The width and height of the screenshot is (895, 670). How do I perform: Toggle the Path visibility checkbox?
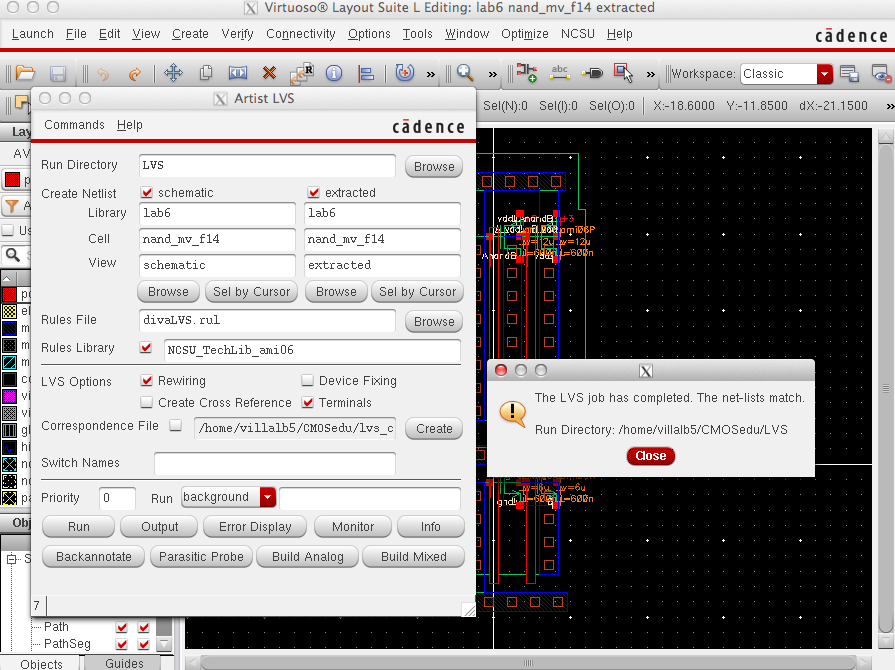(x=122, y=627)
